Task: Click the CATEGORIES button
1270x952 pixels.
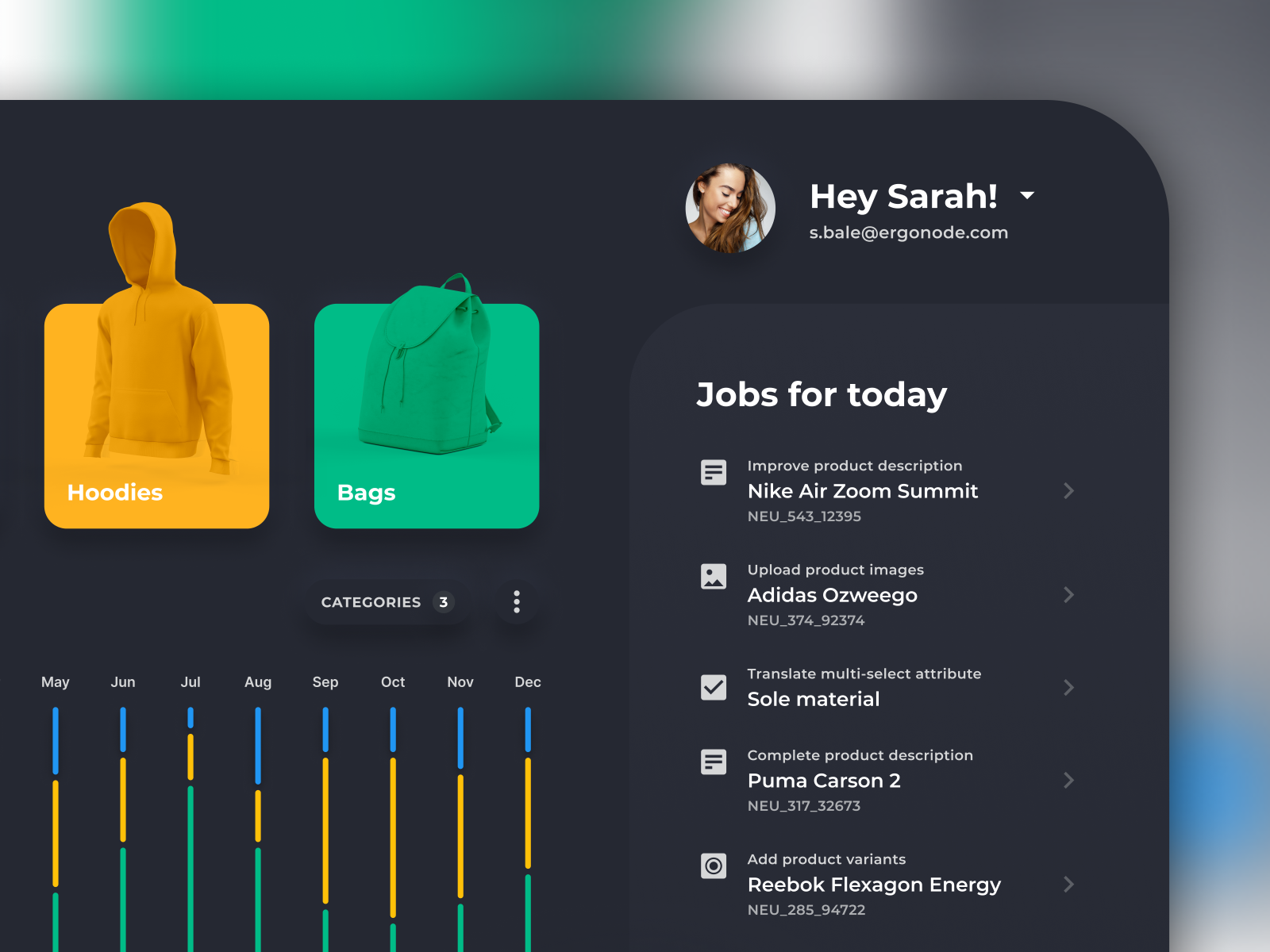Action: click(x=387, y=602)
